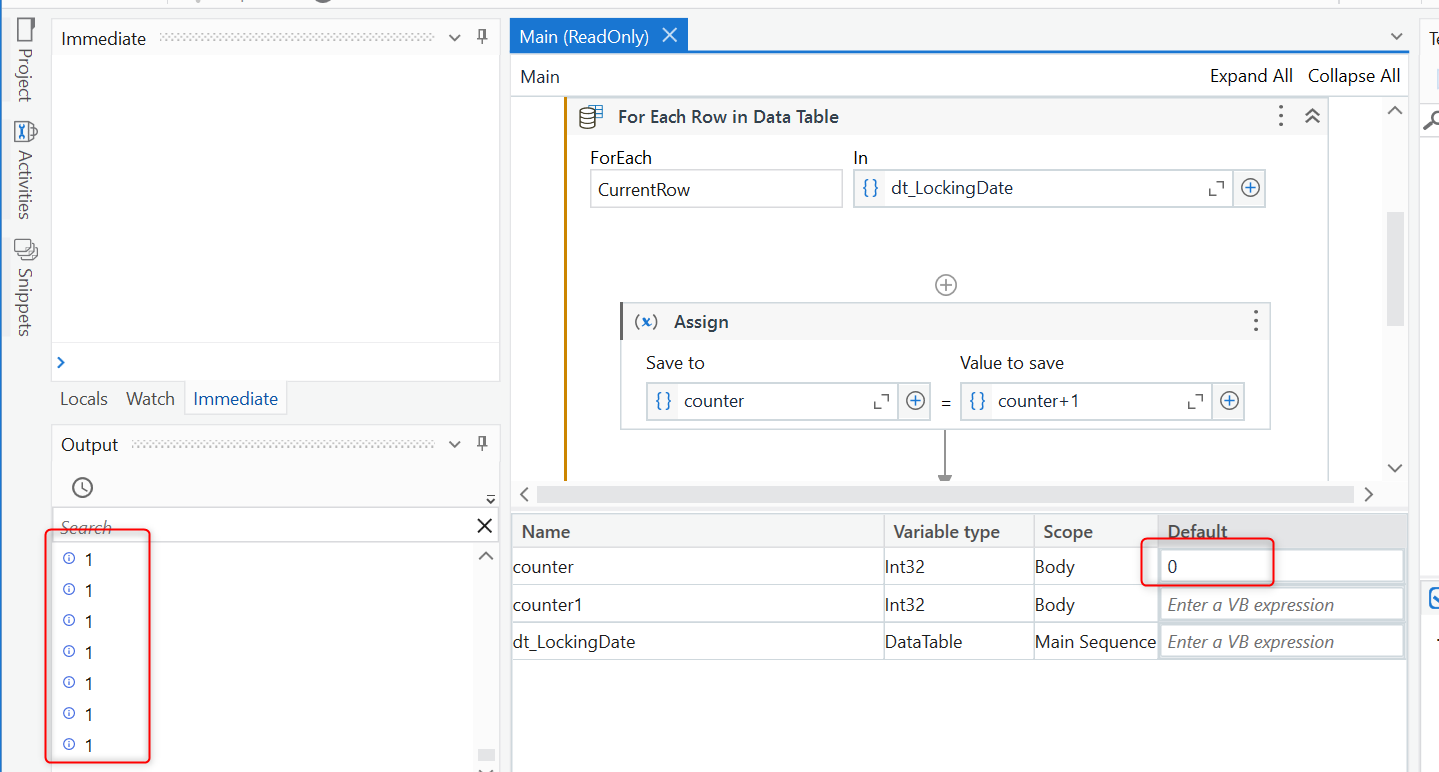This screenshot has height=772, width=1439.
Task: Click the designer scroll down arrow
Action: [x=1395, y=467]
